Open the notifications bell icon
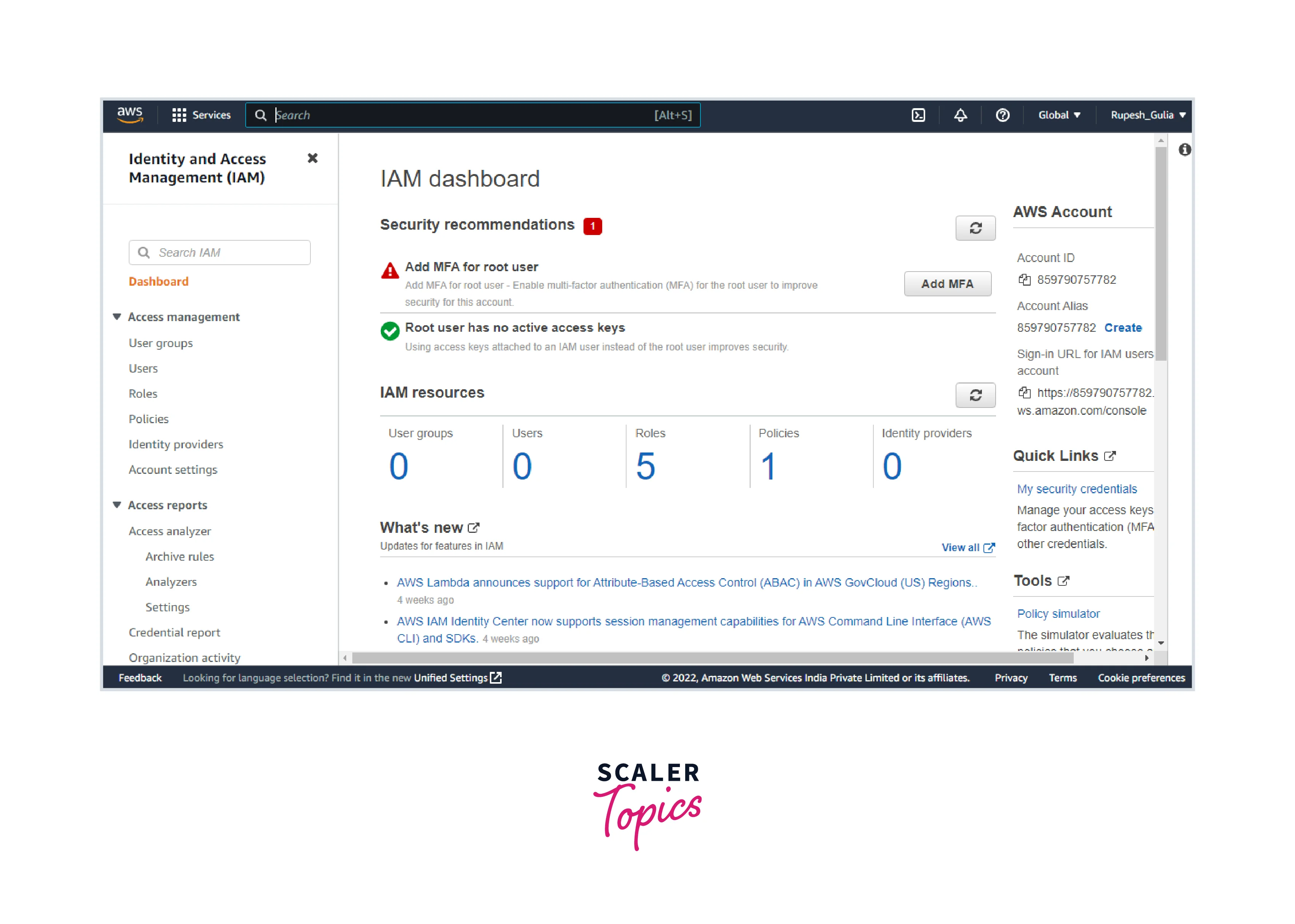1295x924 pixels. [960, 115]
